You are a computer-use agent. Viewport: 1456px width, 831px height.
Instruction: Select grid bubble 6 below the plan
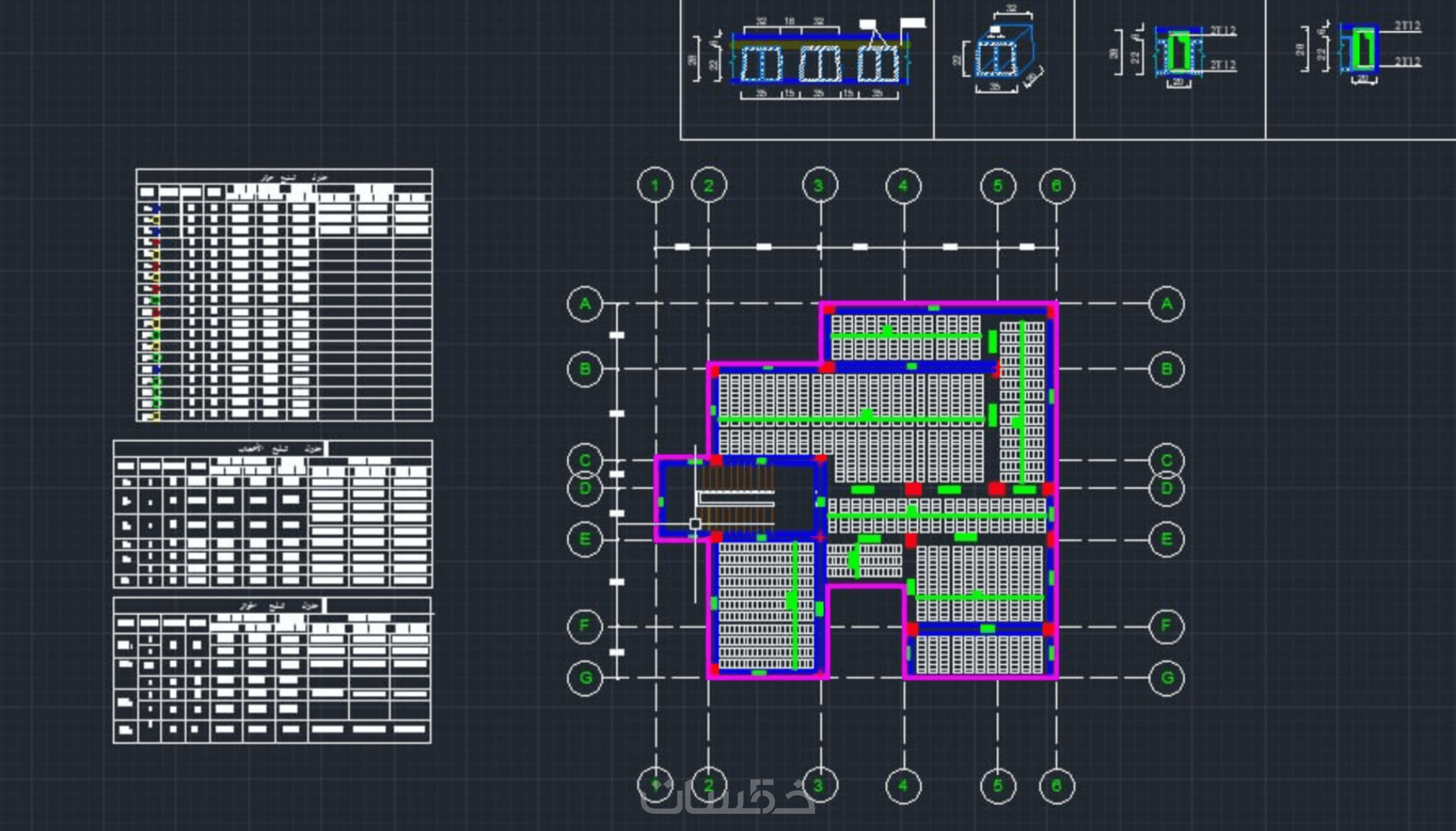click(x=1056, y=786)
